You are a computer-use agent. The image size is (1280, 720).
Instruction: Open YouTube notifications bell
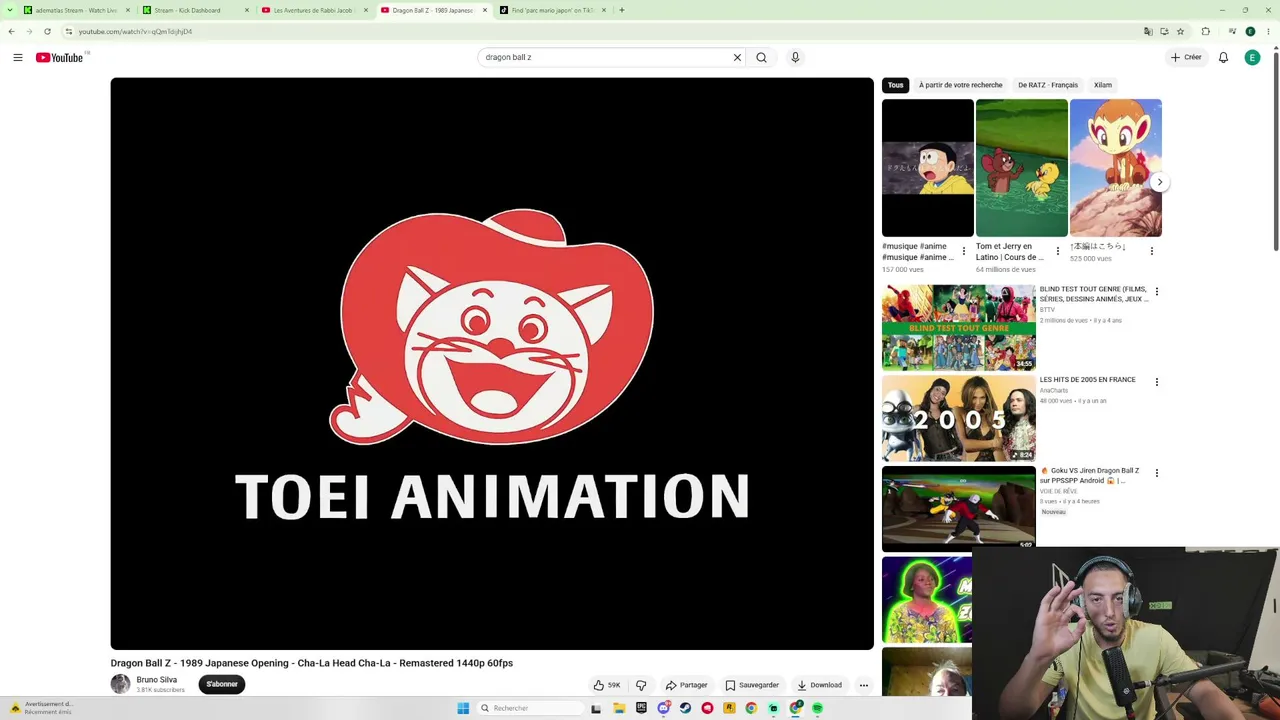pyautogui.click(x=1223, y=57)
